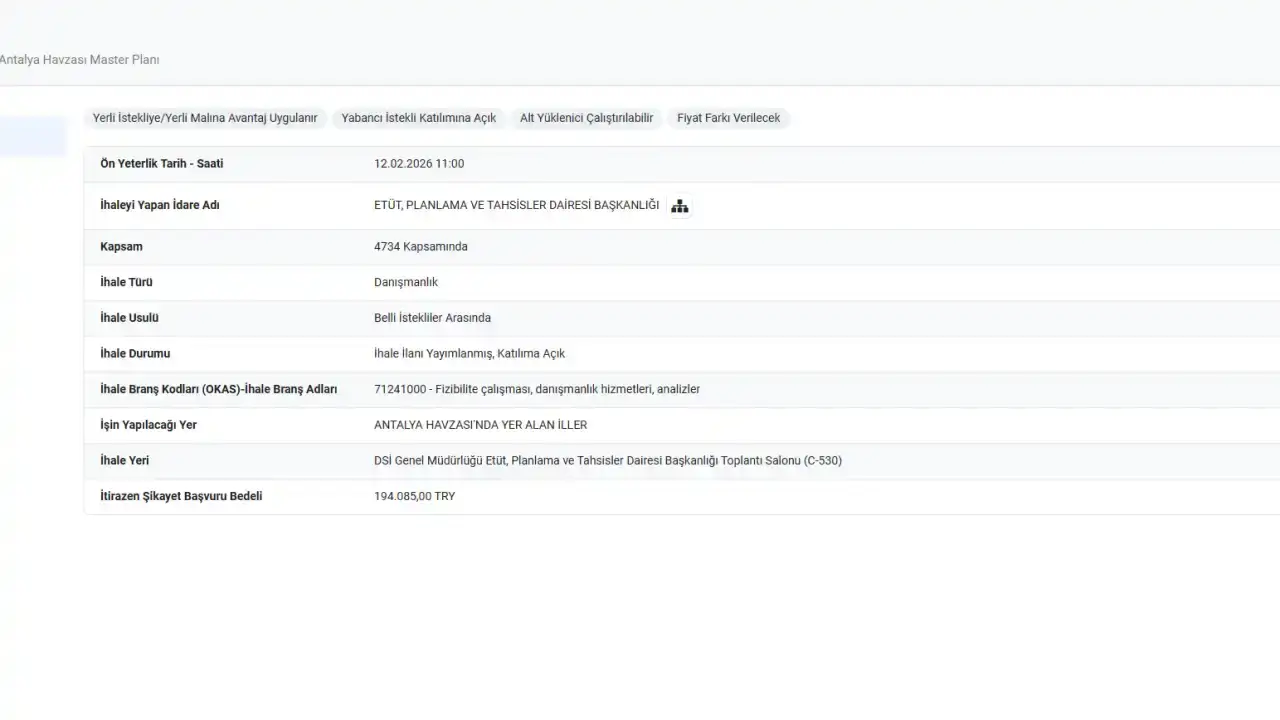Image resolution: width=1280 pixels, height=720 pixels.
Task: Click the pre-qualification date value 12.02.2026 11:00
Action: point(419,164)
